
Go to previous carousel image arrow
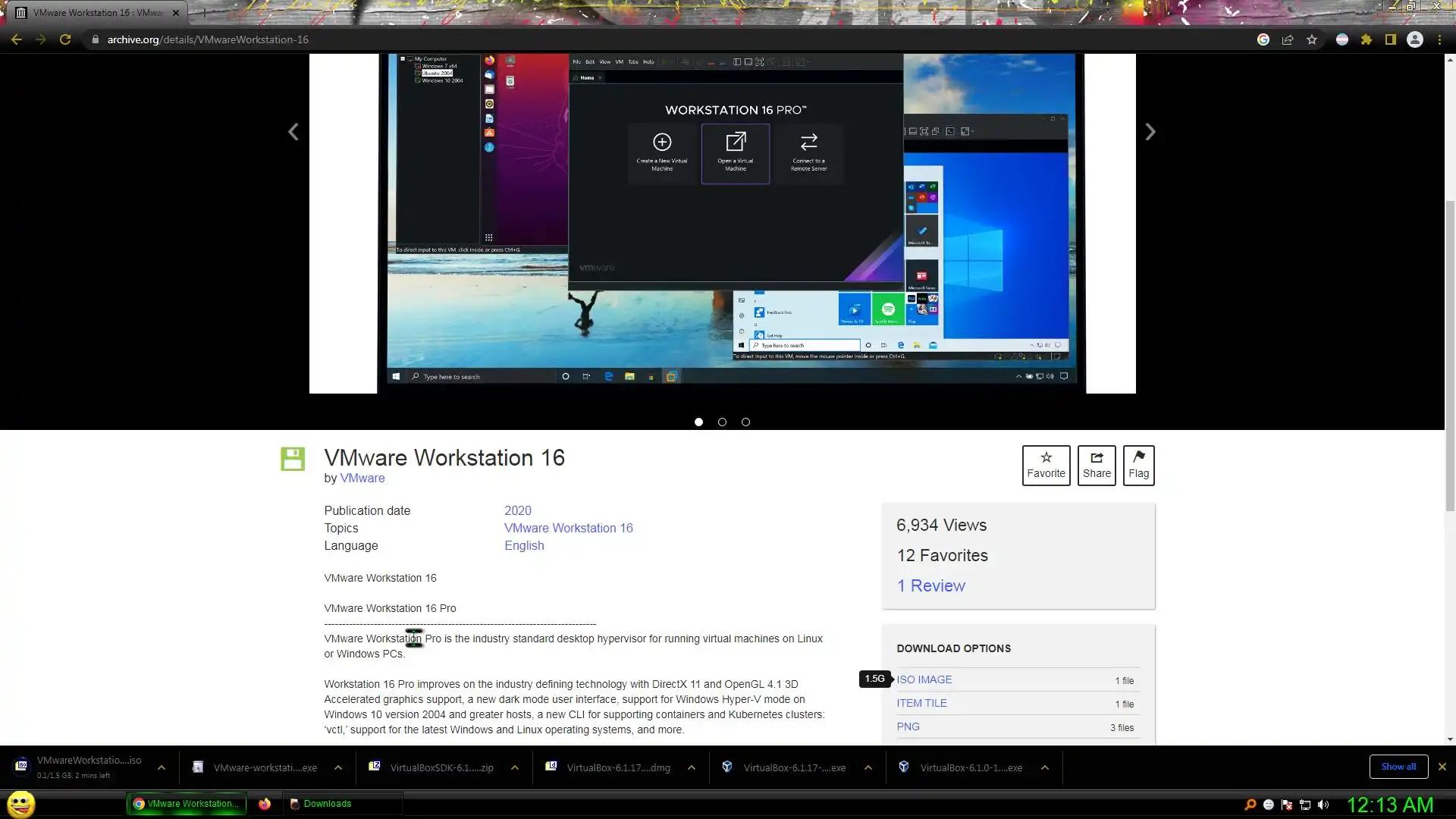pos(293,132)
